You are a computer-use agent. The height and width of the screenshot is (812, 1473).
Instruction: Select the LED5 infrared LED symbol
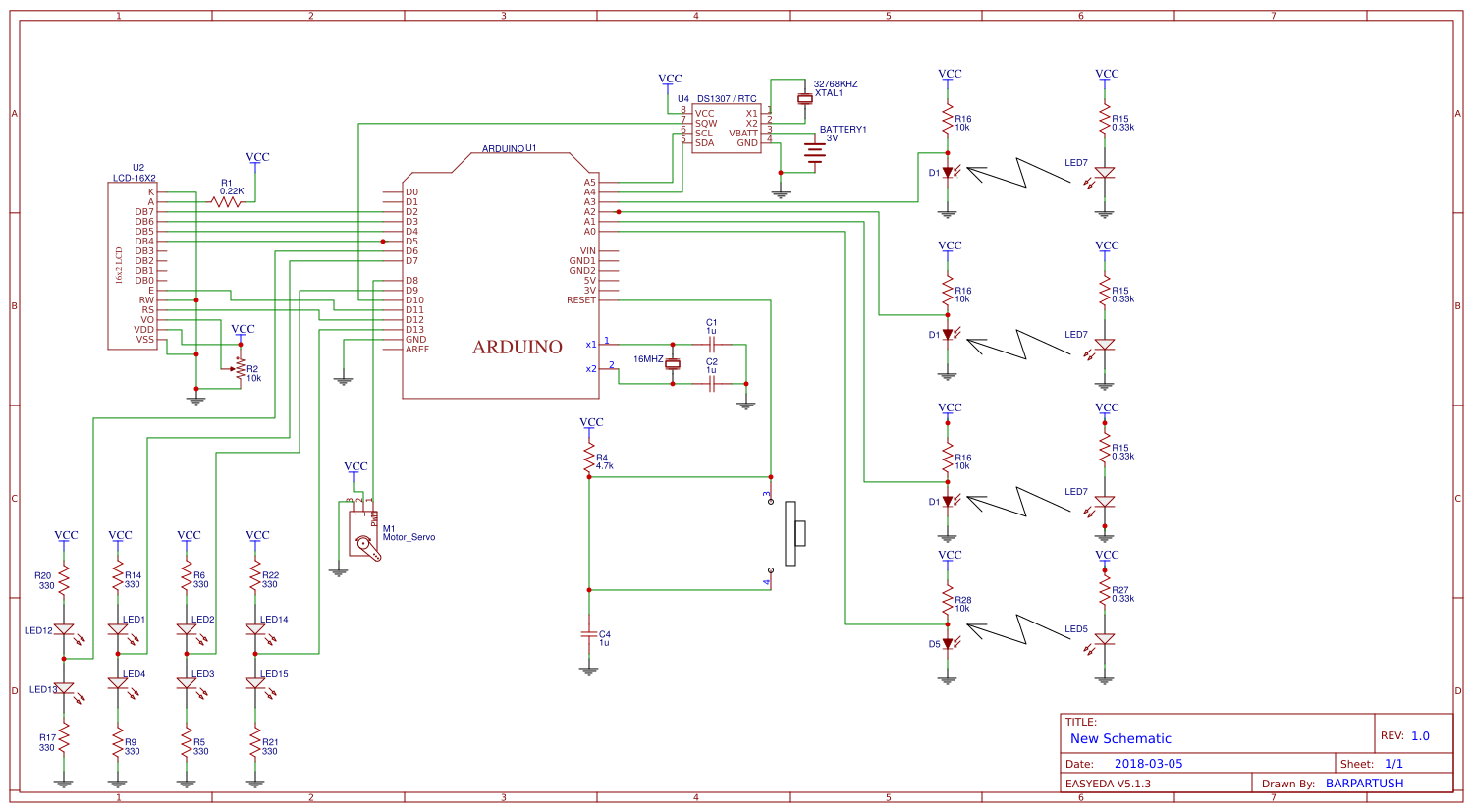pyautogui.click(x=1105, y=639)
